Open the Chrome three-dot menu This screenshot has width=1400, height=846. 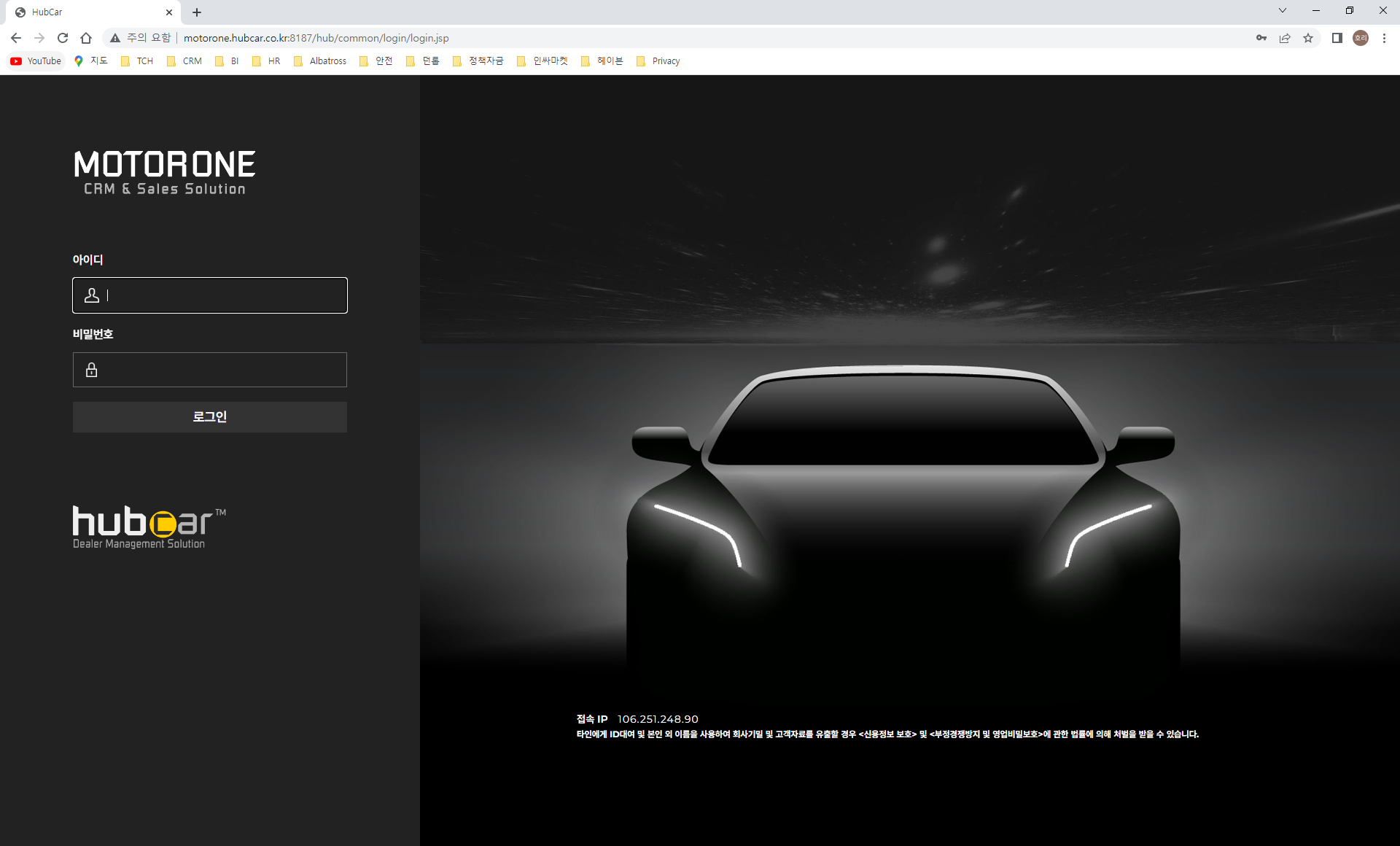[x=1384, y=38]
